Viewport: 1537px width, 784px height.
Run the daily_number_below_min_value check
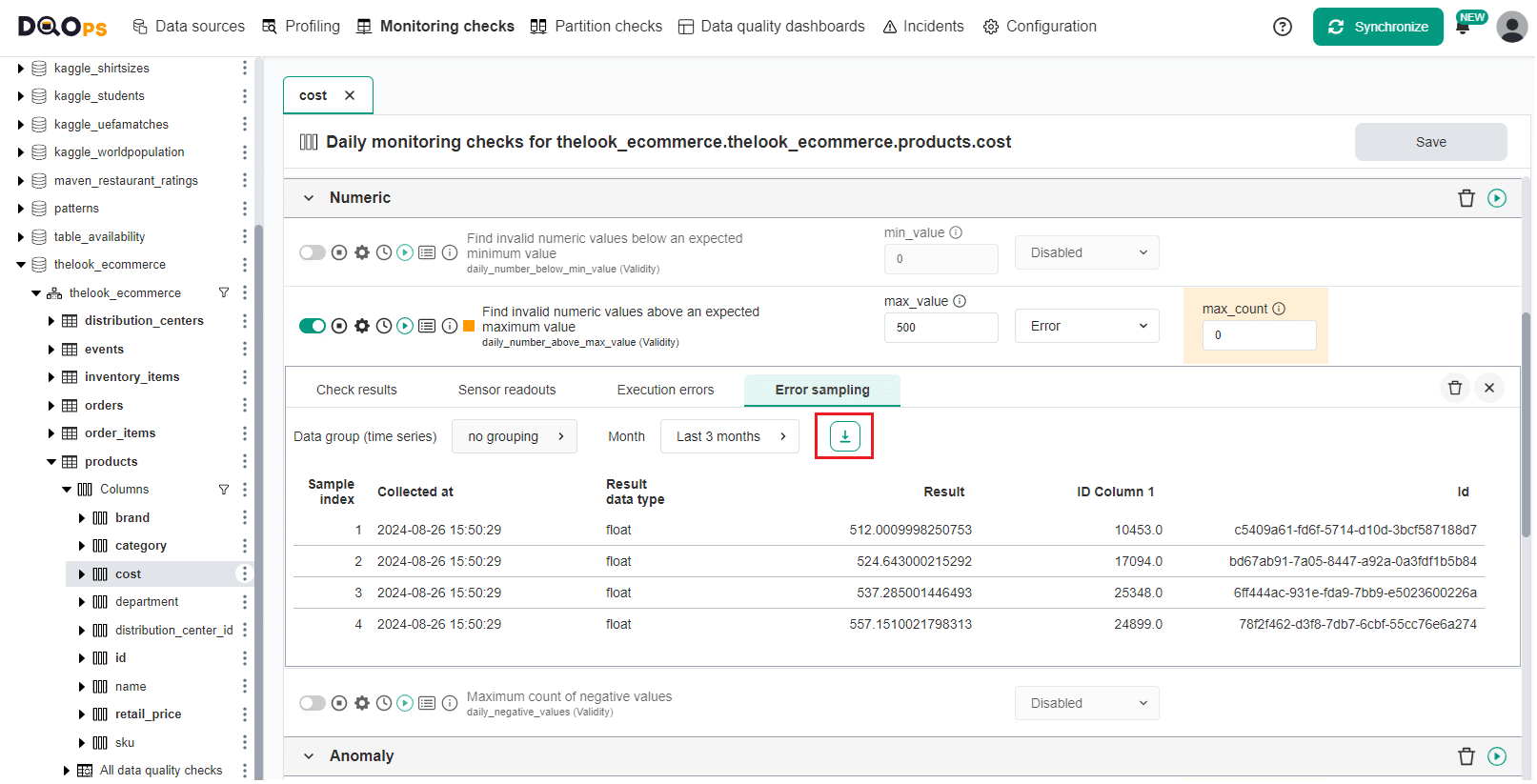point(405,252)
